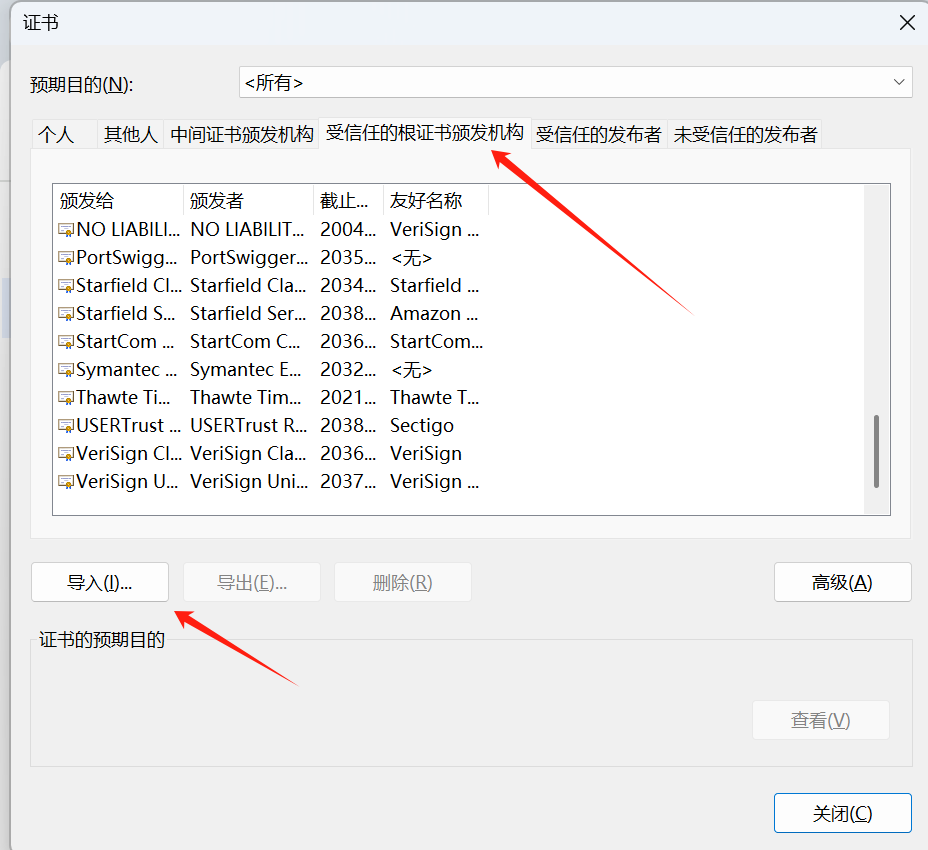Open the 中间证书颁发机构 tab

[241, 134]
